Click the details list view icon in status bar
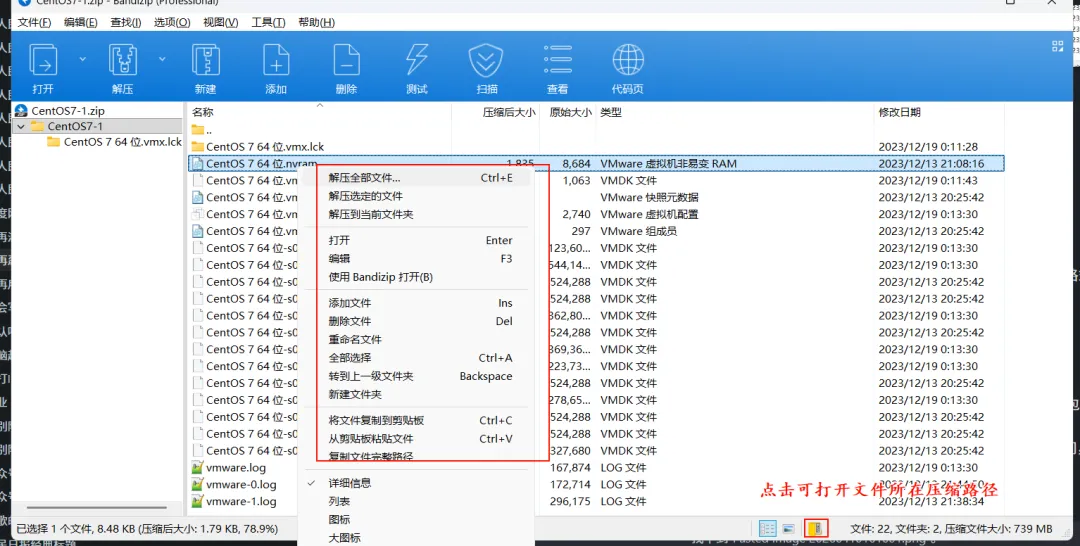Viewport: 1080px width, 546px height. (x=767, y=528)
